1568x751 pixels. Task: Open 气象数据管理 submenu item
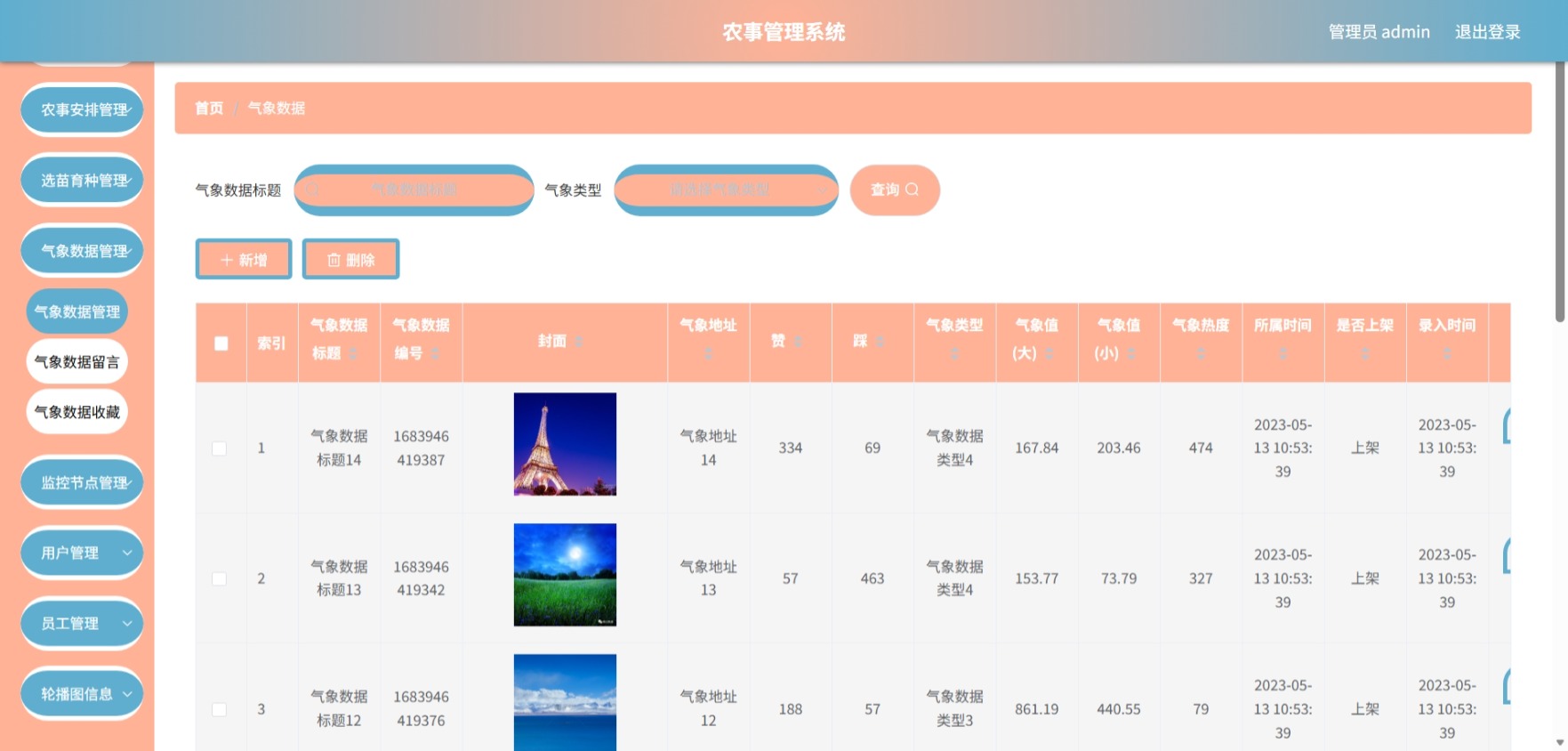coord(77,311)
